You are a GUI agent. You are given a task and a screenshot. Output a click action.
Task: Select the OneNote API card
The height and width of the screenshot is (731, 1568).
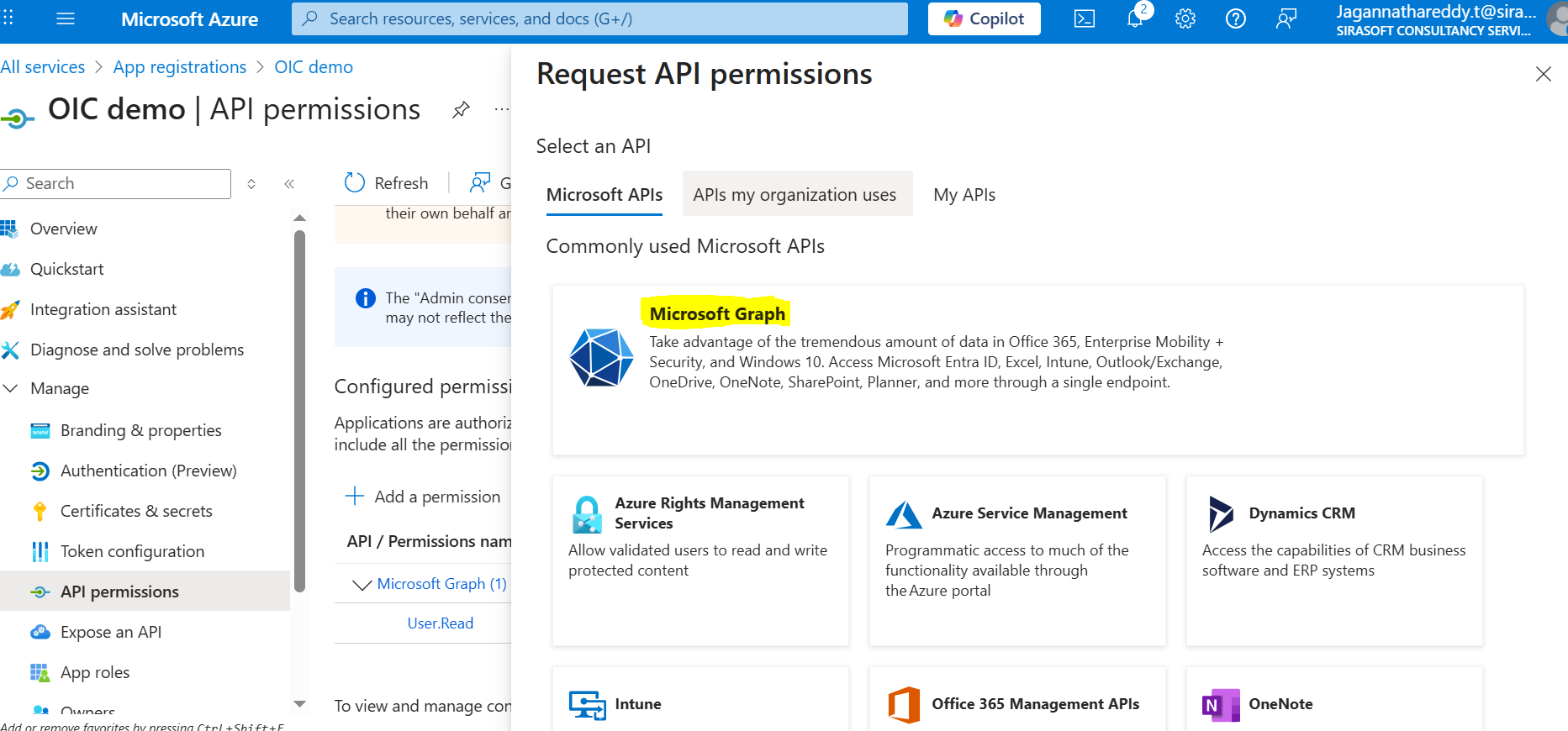(x=1334, y=699)
